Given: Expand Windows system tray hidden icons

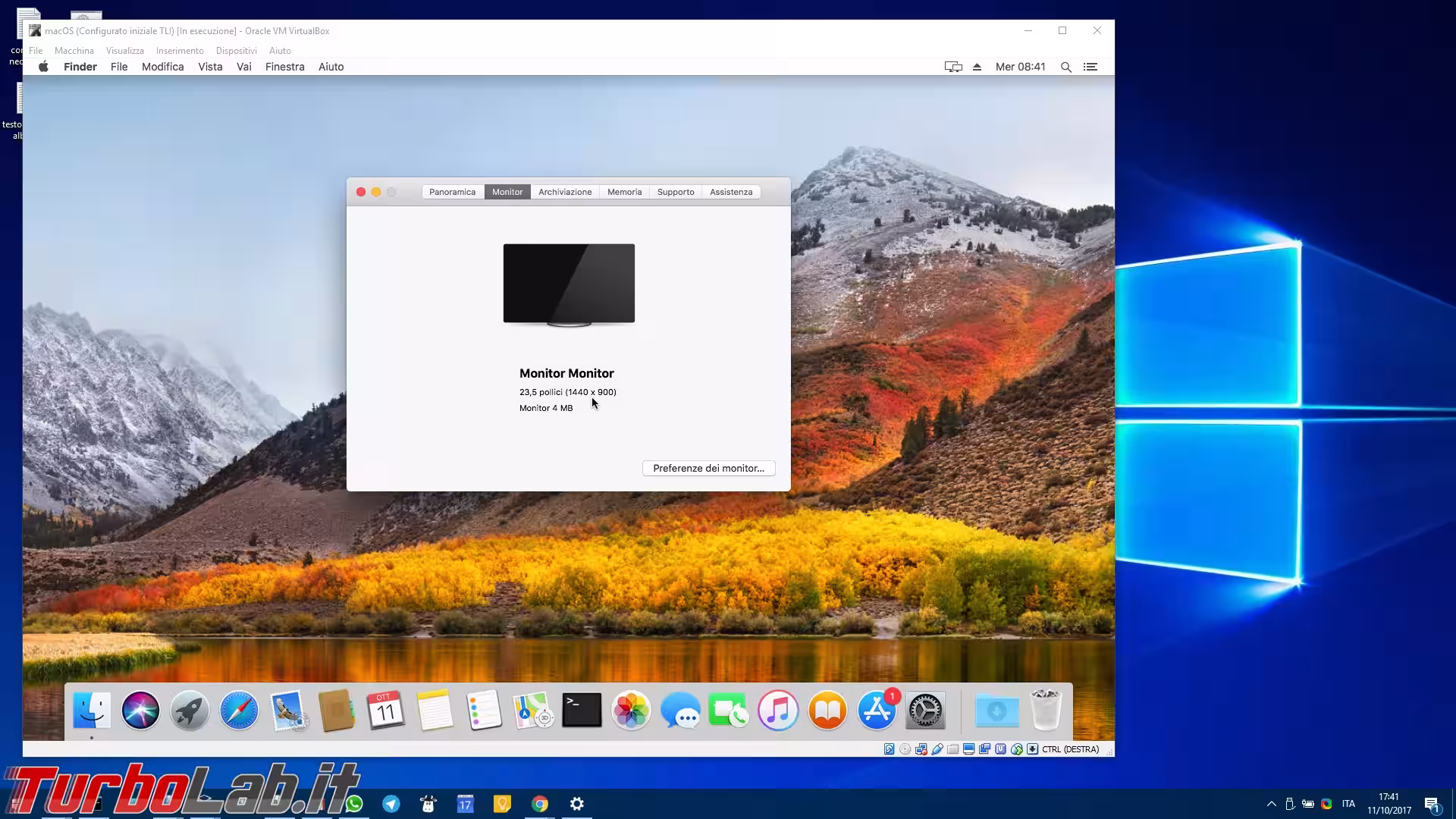Looking at the screenshot, I should pyautogui.click(x=1271, y=804).
